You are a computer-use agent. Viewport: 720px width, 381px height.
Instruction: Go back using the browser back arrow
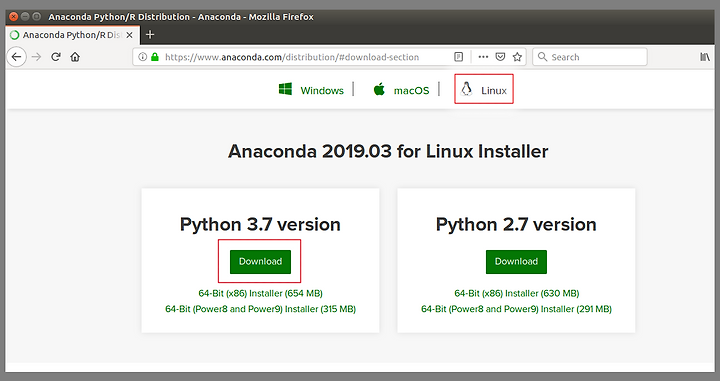pyautogui.click(x=16, y=57)
